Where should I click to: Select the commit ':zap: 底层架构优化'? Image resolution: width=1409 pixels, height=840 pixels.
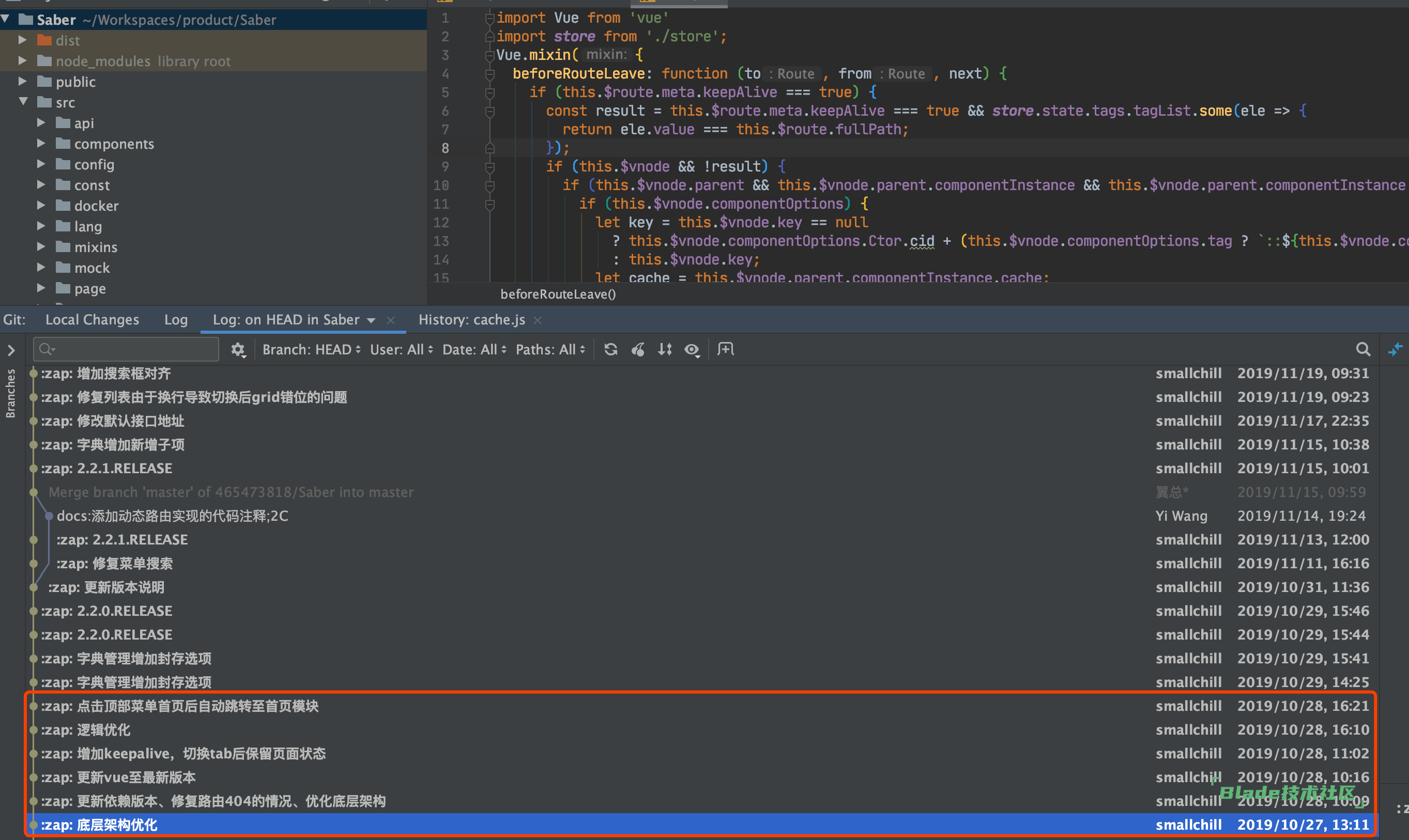pyautogui.click(x=702, y=825)
